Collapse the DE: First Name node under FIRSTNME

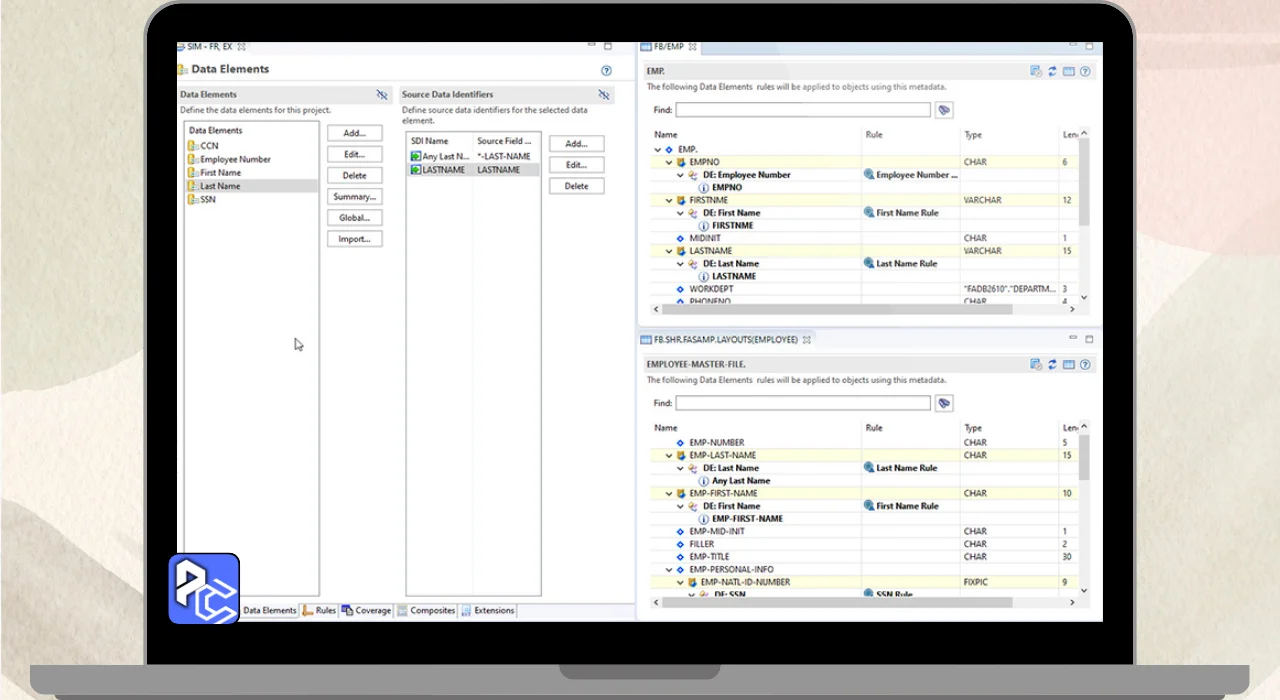click(x=681, y=213)
